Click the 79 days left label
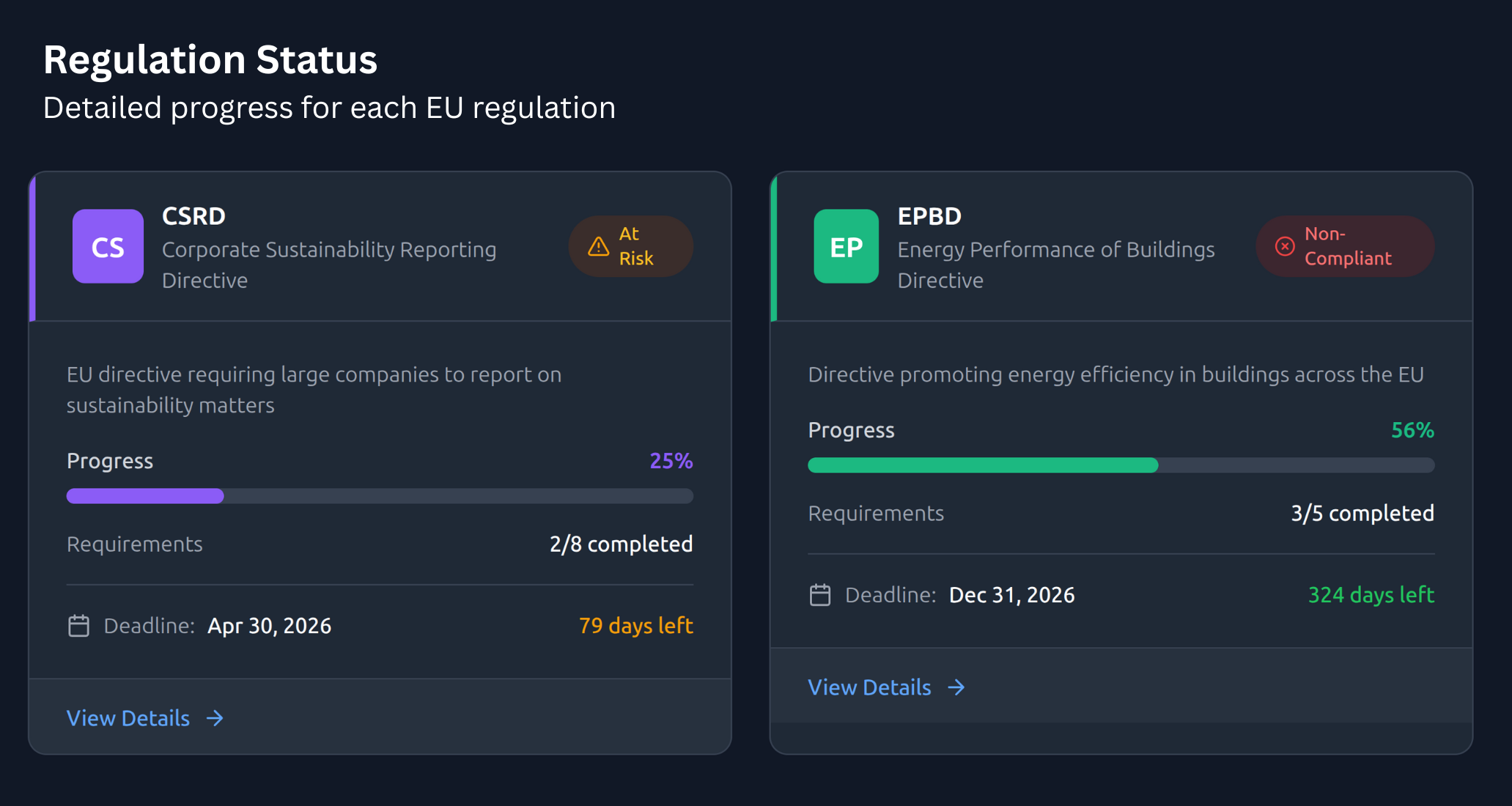This screenshot has width=1512, height=806. 635,626
